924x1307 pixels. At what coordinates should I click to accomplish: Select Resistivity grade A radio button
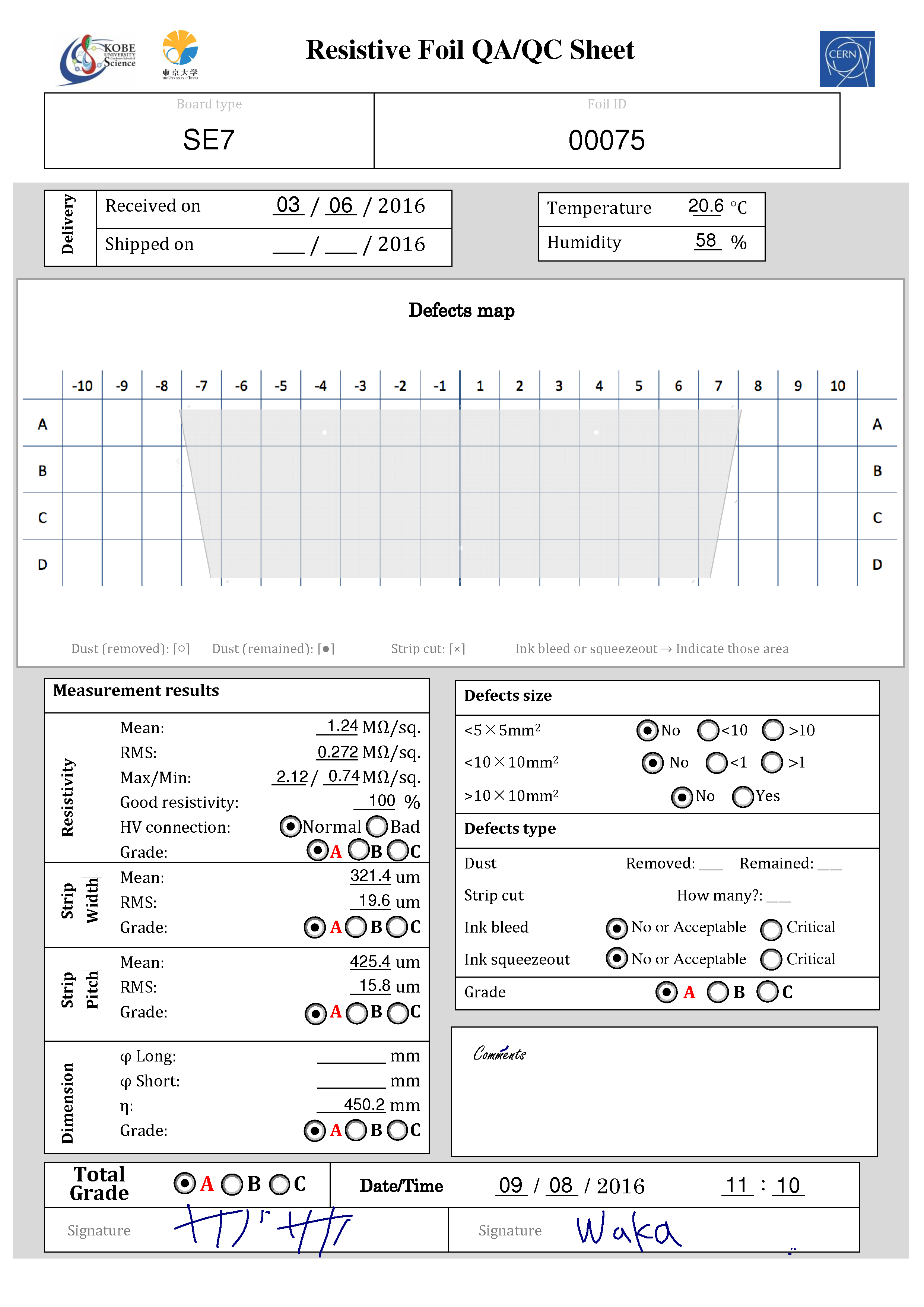point(317,851)
